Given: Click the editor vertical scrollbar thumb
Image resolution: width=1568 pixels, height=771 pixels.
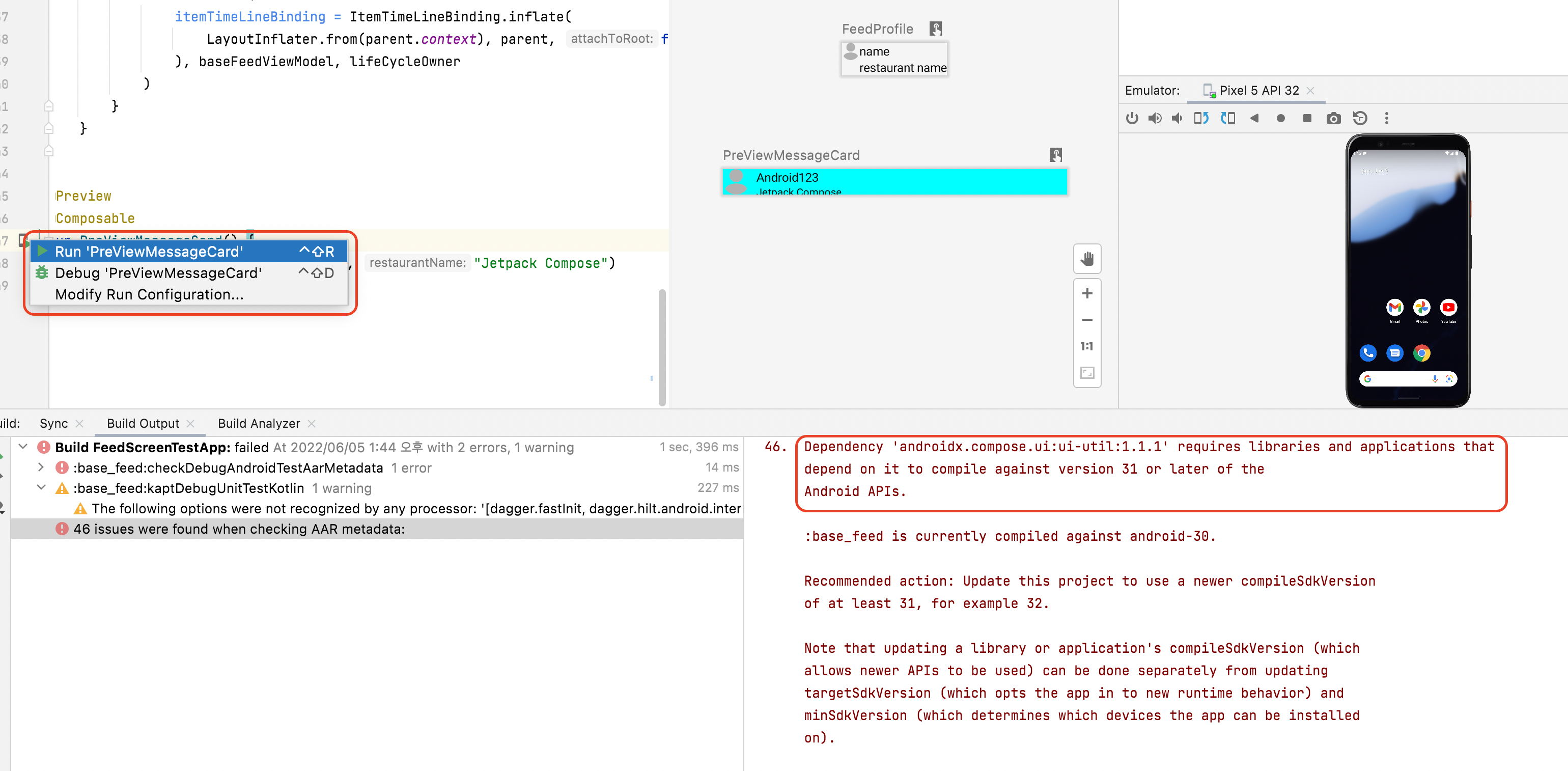Looking at the screenshot, I should [x=662, y=347].
